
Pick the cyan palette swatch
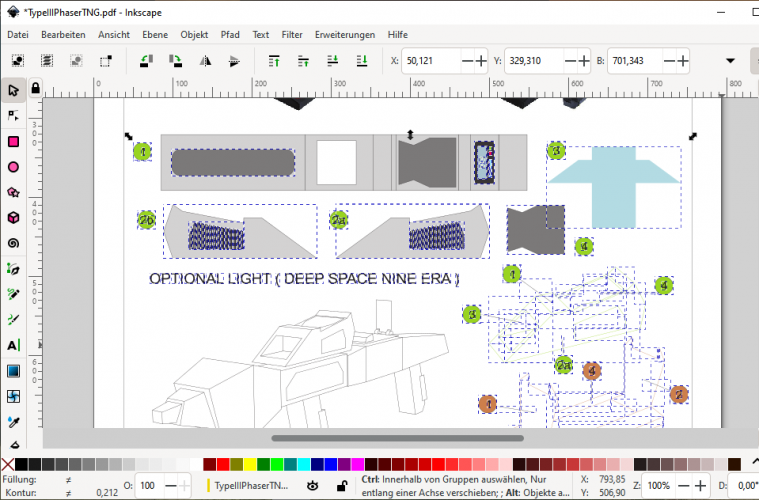pyautogui.click(x=304, y=465)
